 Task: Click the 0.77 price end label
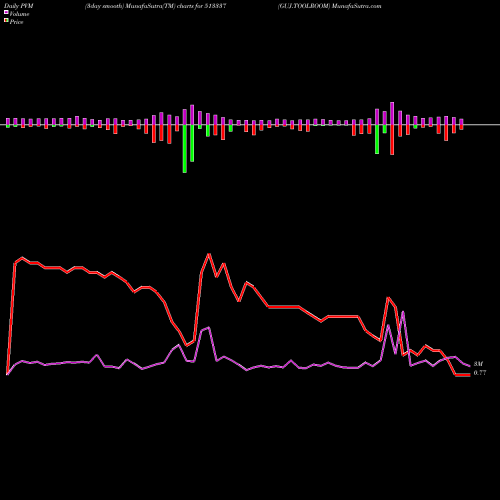tap(480, 373)
